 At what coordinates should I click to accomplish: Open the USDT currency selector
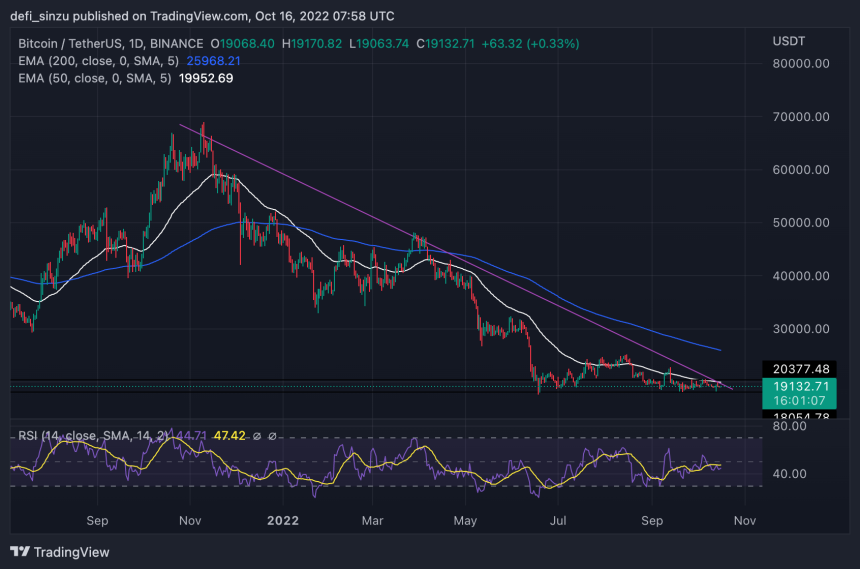point(789,40)
